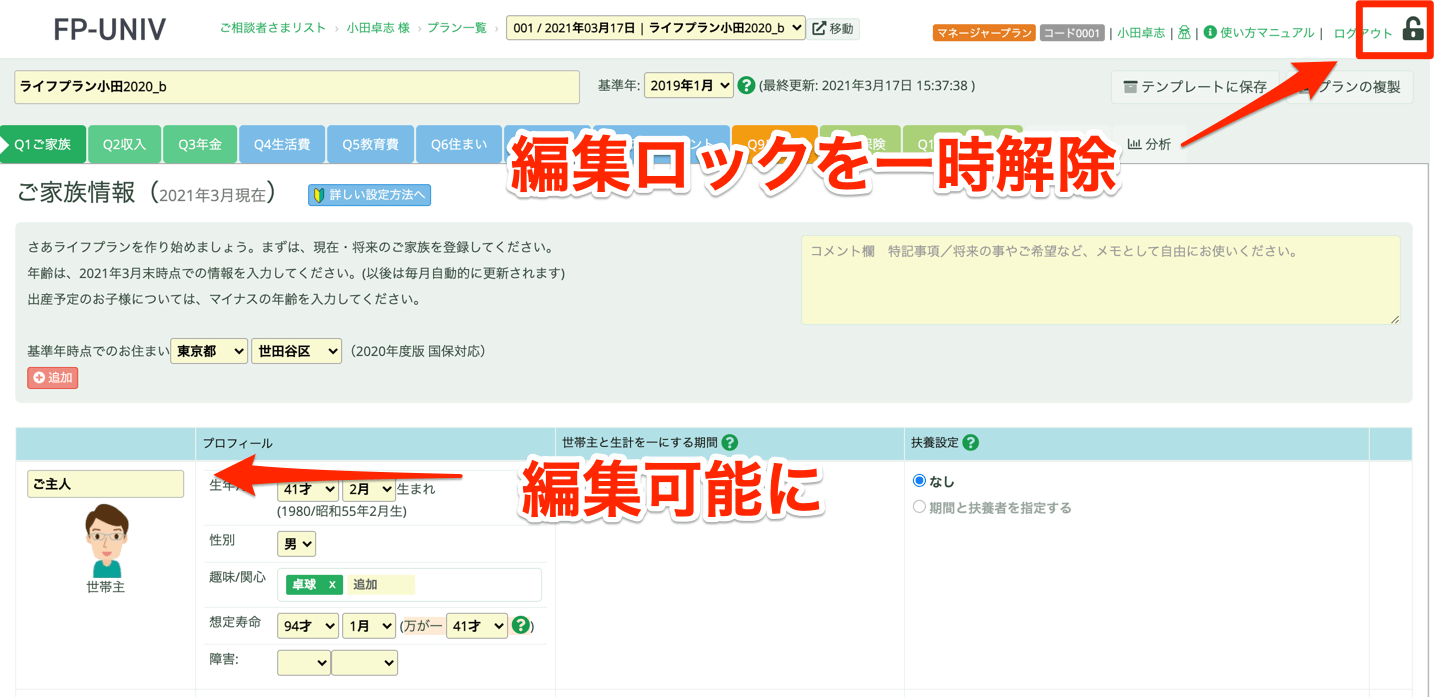Open help for 基準年 via question icon
Image resolution: width=1434 pixels, height=697 pixels.
tap(746, 85)
